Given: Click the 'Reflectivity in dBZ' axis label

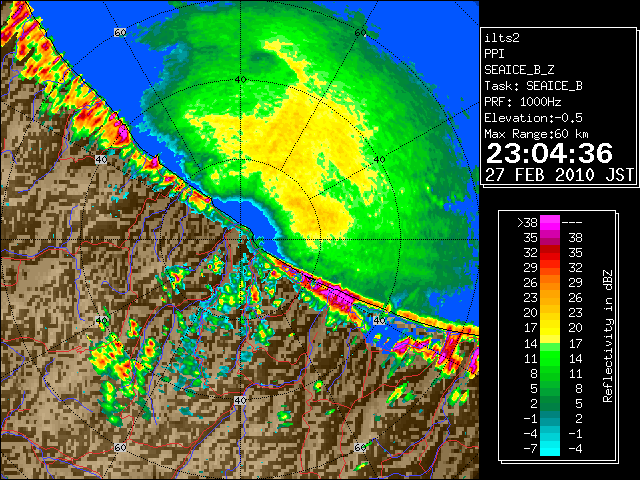Looking at the screenshot, I should point(608,336).
